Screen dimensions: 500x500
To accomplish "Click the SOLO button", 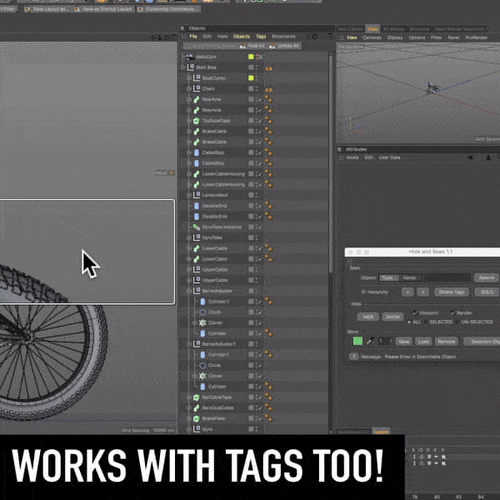I will tap(487, 292).
